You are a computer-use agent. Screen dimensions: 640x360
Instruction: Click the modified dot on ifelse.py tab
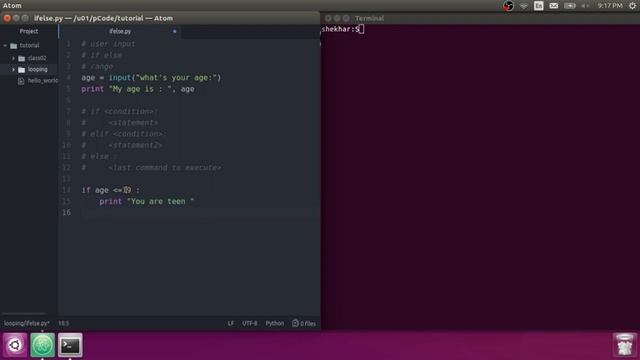click(174, 31)
